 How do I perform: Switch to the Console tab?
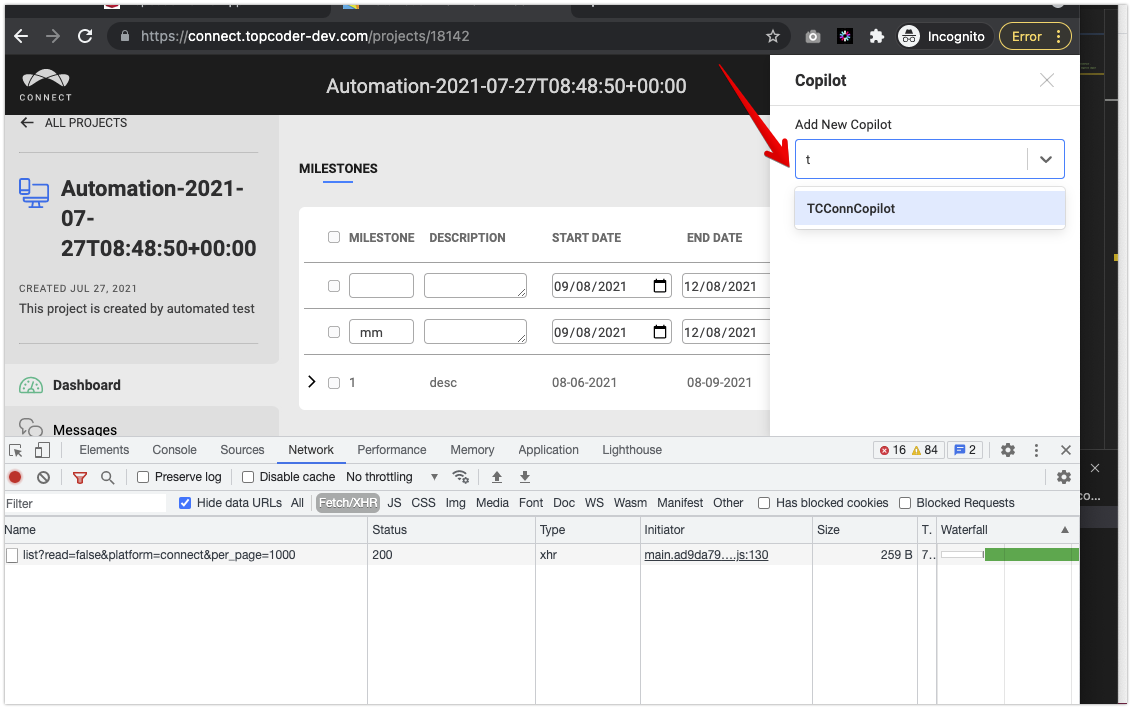coord(174,450)
